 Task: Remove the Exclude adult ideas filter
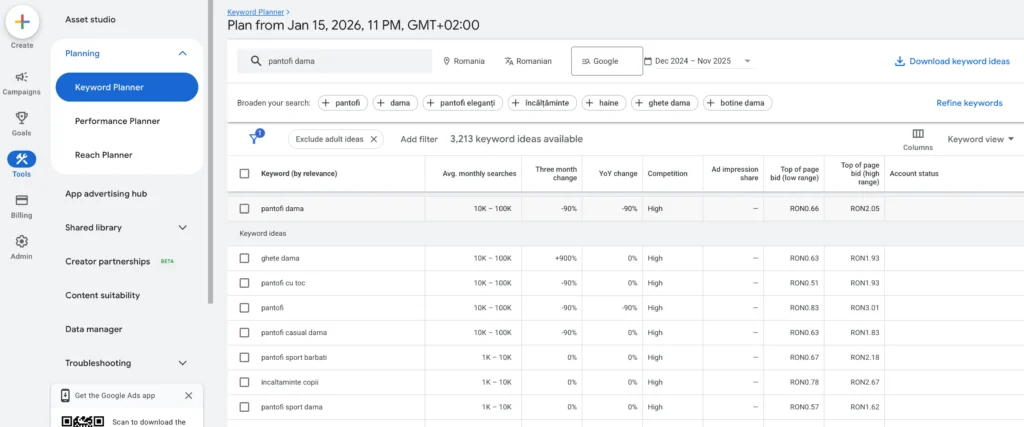[x=374, y=139]
